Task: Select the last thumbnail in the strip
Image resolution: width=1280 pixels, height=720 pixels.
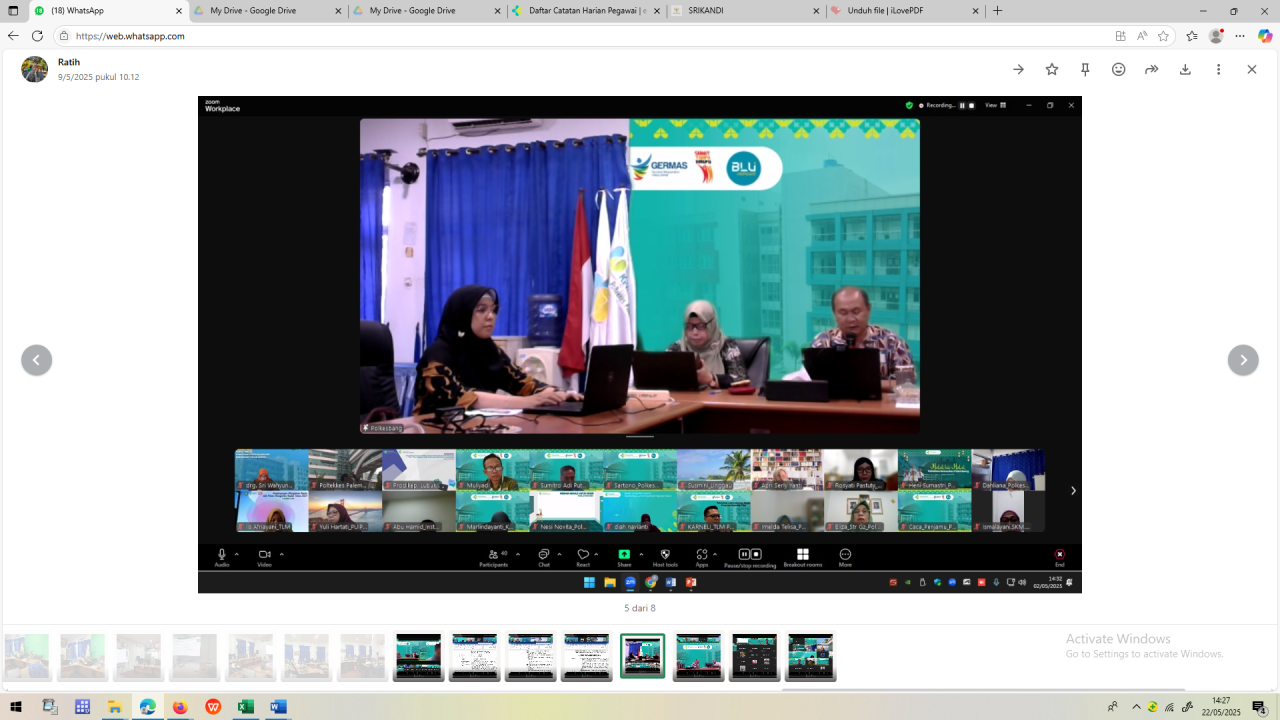Action: click(x=810, y=657)
